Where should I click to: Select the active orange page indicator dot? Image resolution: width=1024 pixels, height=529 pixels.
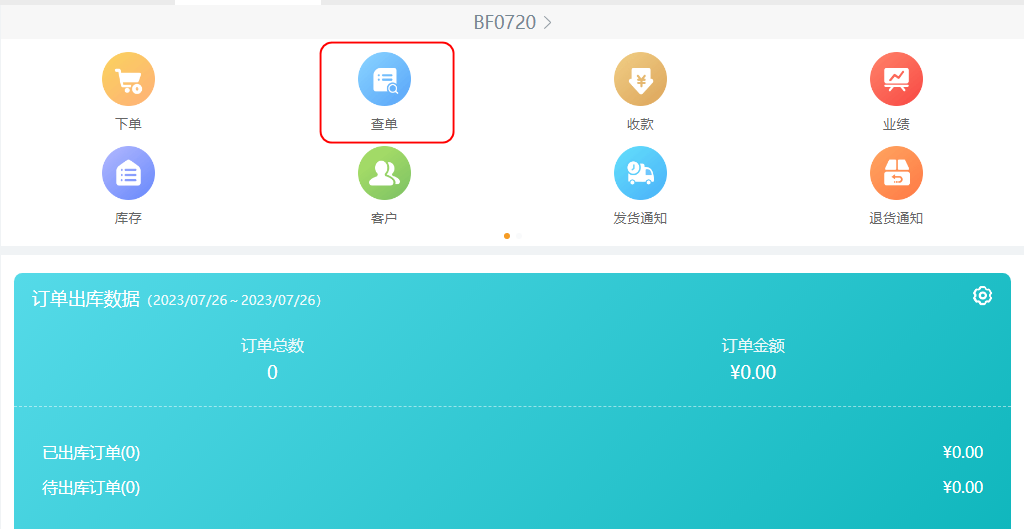[507, 236]
